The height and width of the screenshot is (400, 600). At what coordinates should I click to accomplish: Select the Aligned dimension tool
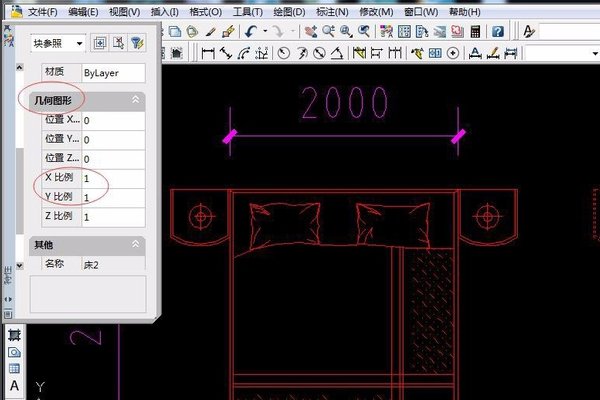(x=226, y=53)
